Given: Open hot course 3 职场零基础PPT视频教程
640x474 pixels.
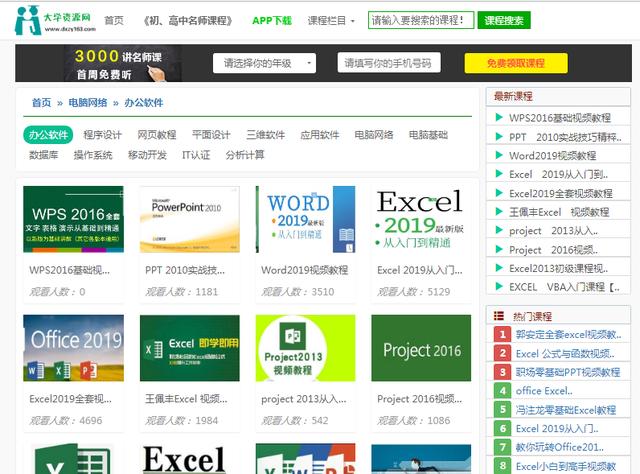Looking at the screenshot, I should click(x=568, y=372).
